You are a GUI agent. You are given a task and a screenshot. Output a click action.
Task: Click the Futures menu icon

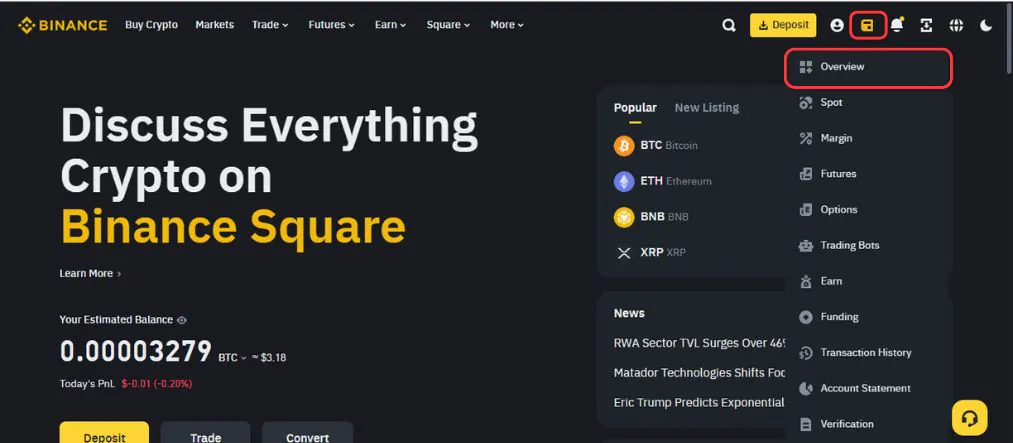(806, 174)
